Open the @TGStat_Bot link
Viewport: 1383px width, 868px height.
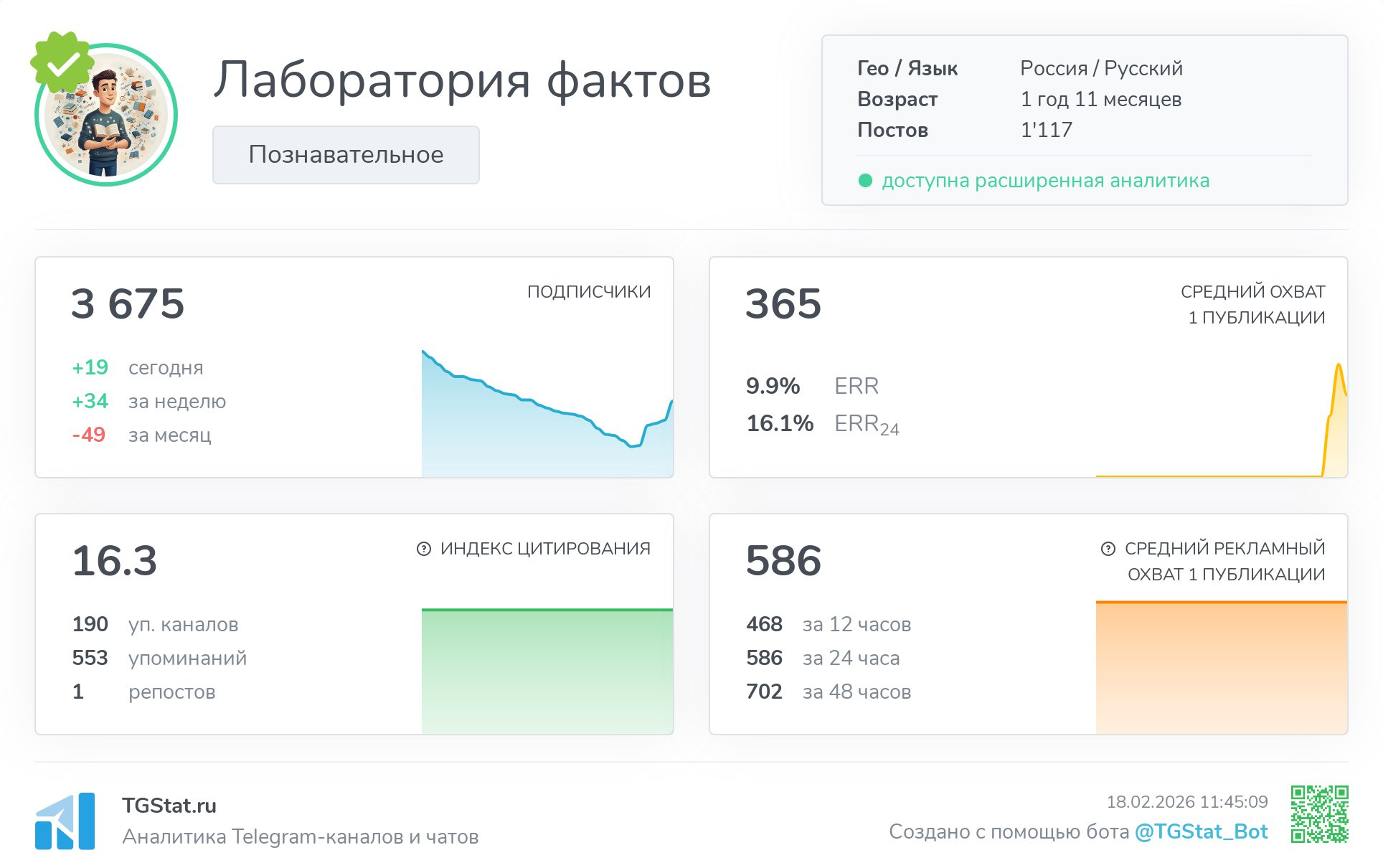pos(1201,831)
